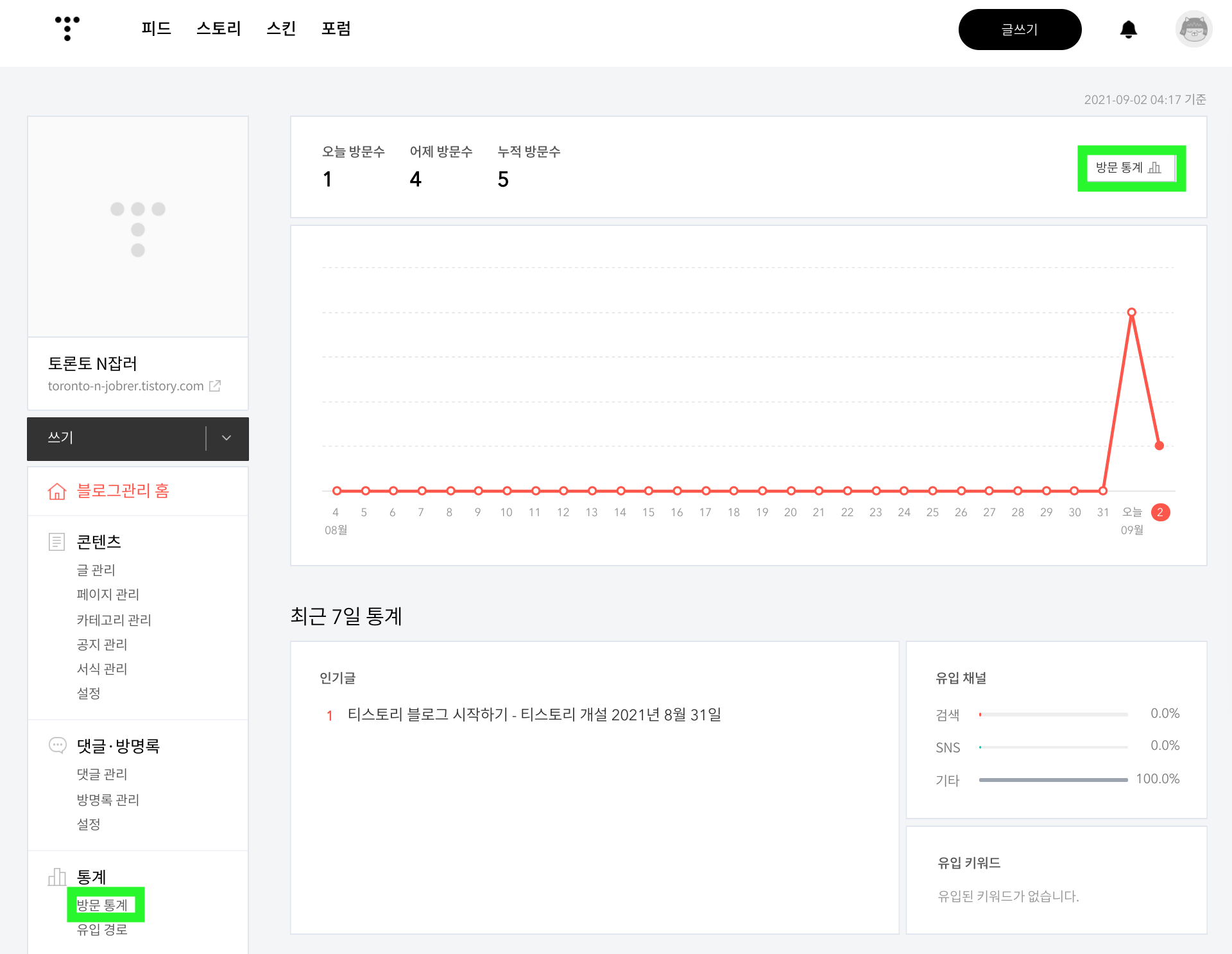Open notifications bell icon
The width and height of the screenshot is (1232, 954).
(x=1128, y=30)
